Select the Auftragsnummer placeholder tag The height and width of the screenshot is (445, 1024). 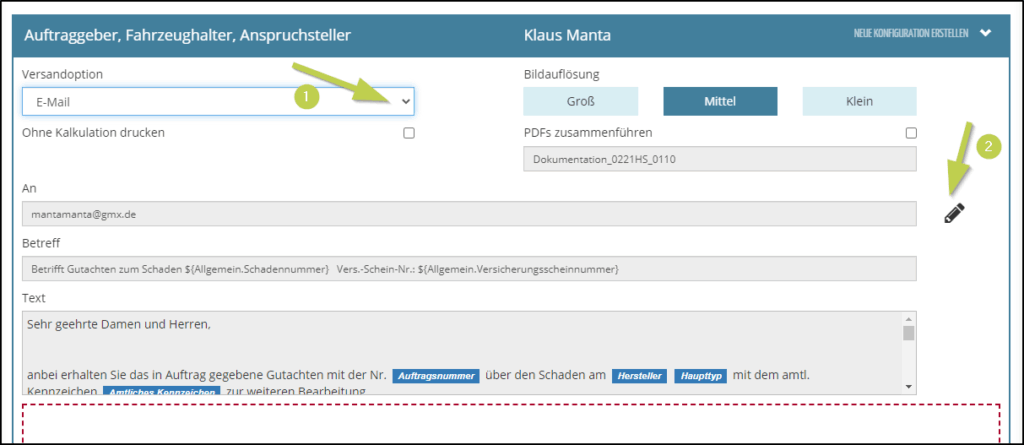[436, 376]
